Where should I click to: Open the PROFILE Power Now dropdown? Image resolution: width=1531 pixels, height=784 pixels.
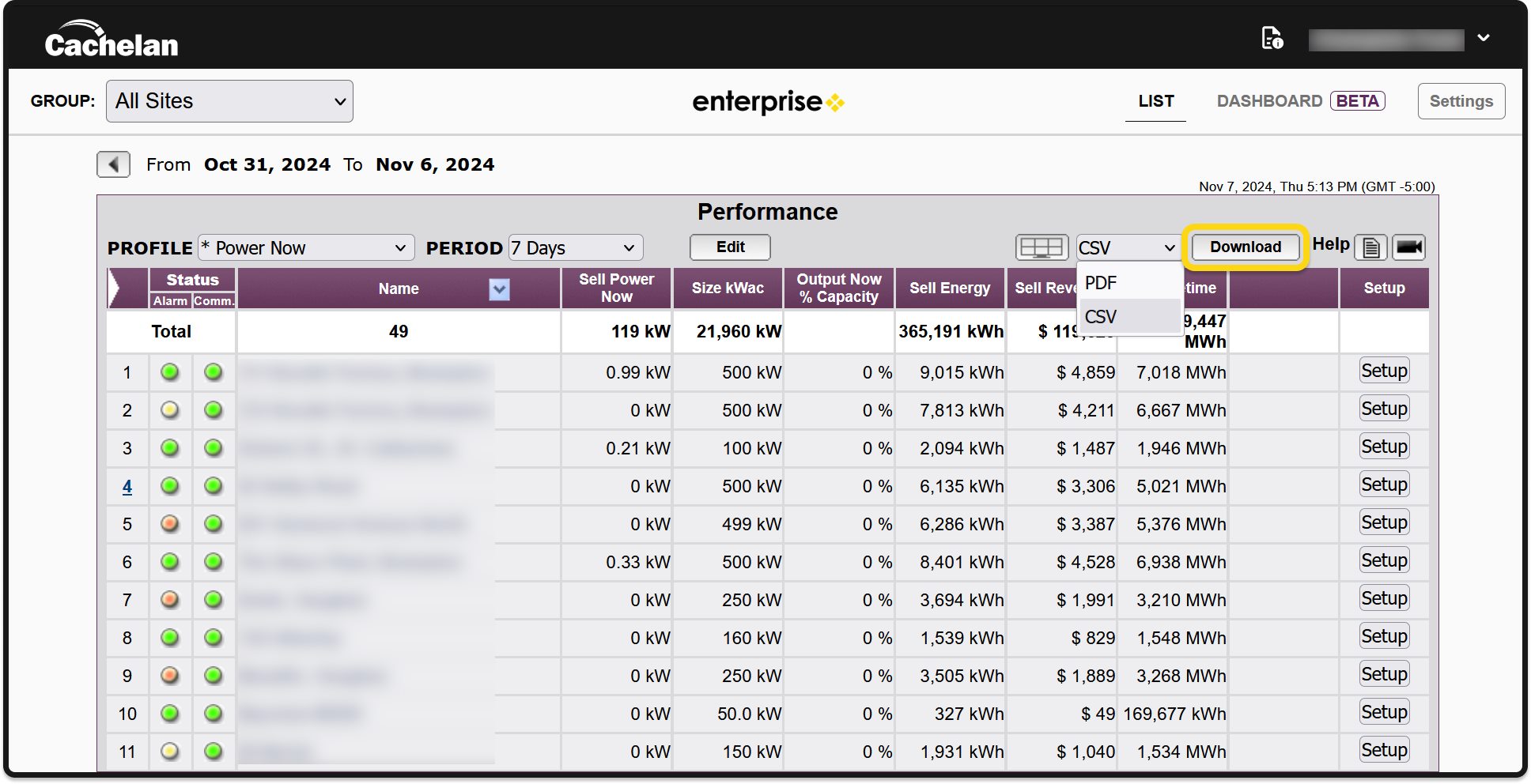point(306,248)
